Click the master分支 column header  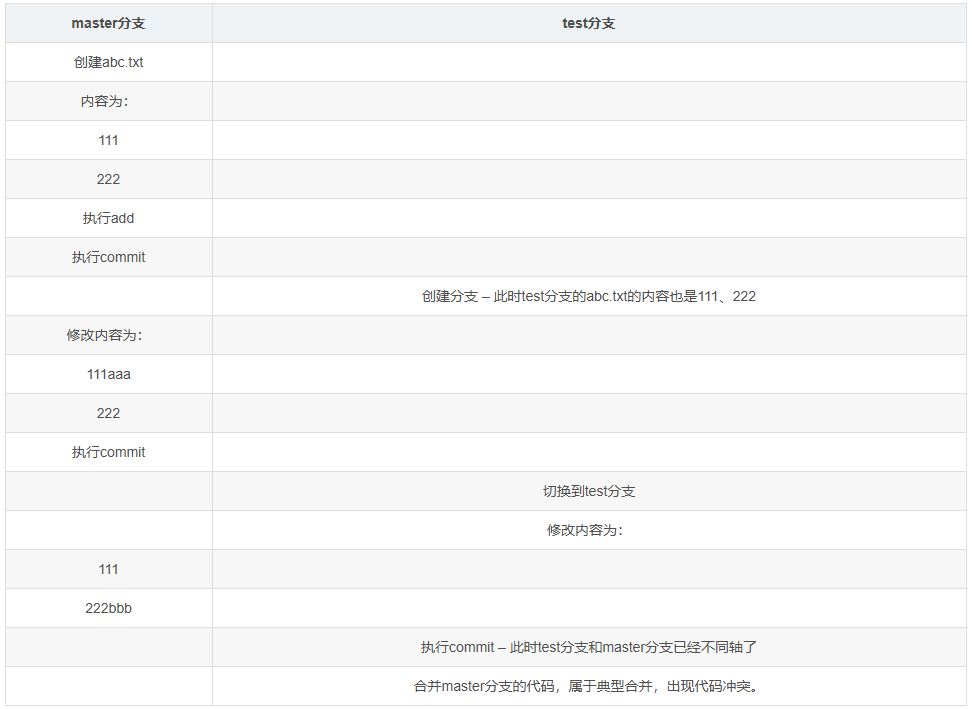(x=108, y=23)
